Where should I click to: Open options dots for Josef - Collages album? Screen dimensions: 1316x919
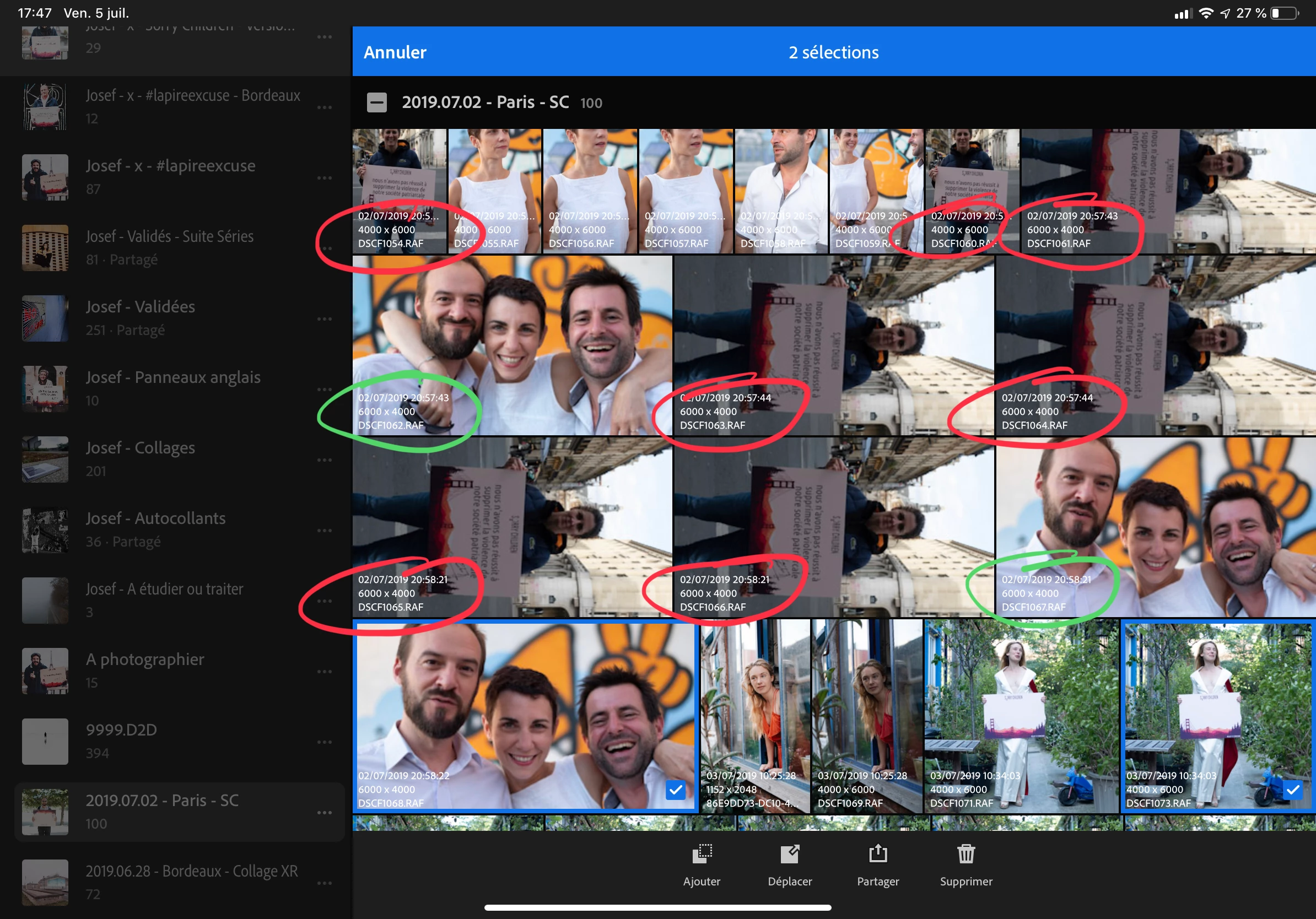coord(325,459)
